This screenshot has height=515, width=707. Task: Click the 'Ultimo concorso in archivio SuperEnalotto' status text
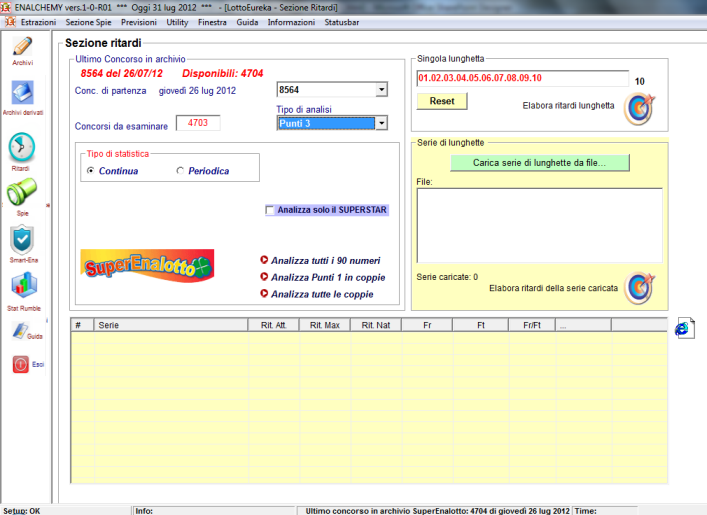(437, 510)
